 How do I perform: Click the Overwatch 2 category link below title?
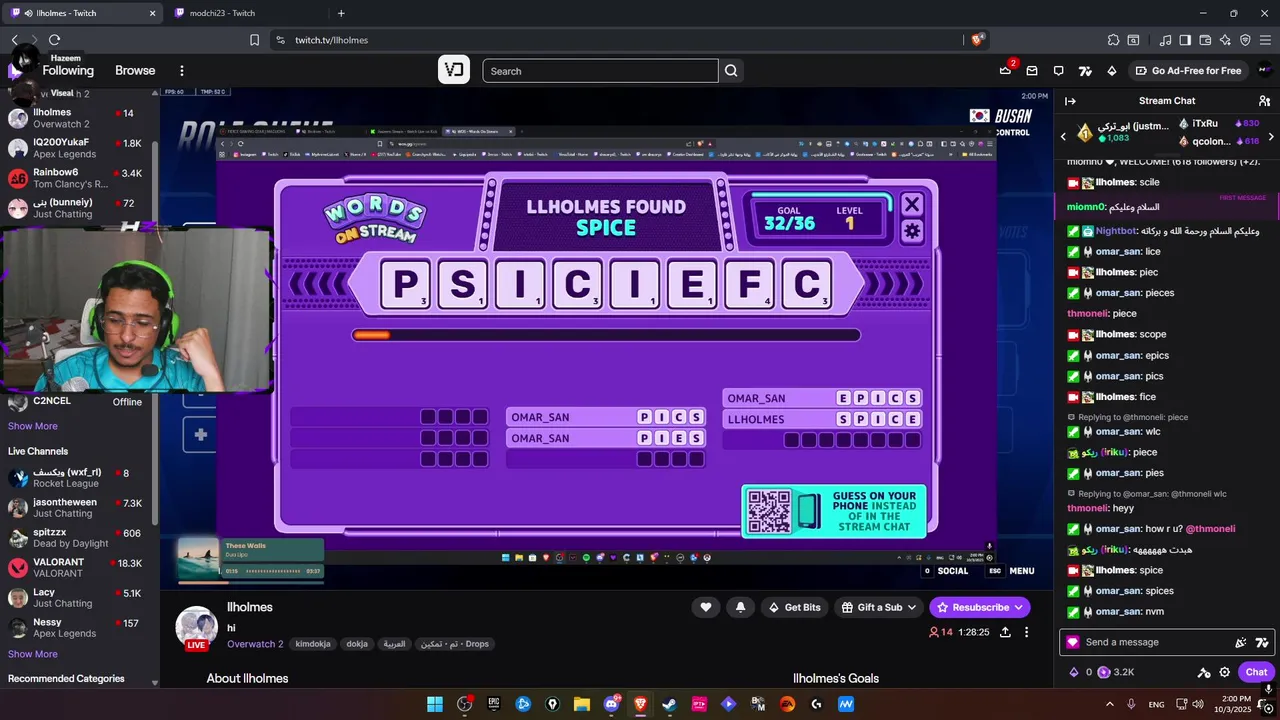click(x=255, y=644)
